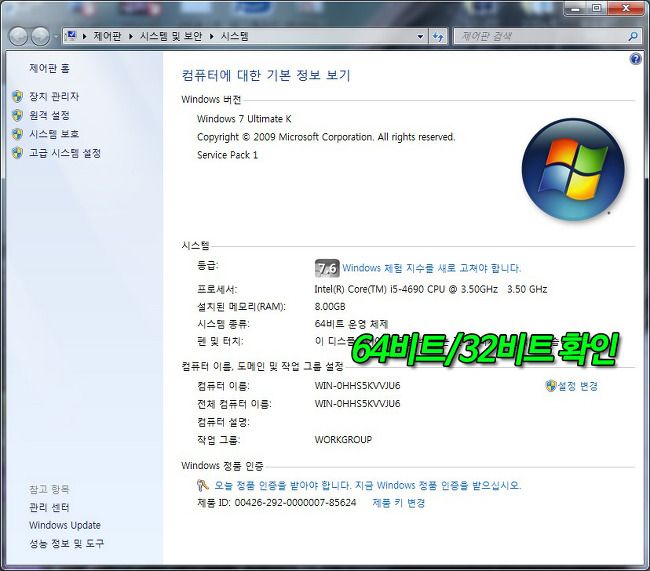Screen dimensions: 650x571
Task: Open help with the blue question mark
Action: tap(635, 59)
